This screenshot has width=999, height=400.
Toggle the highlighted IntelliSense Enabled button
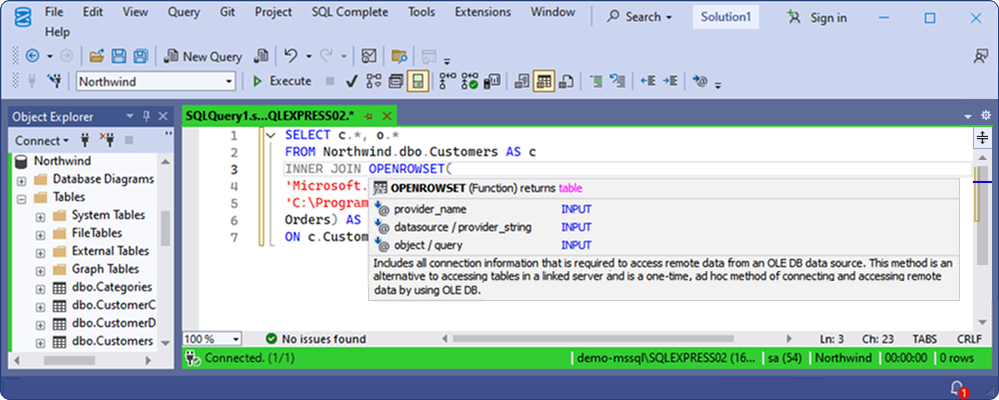417,81
